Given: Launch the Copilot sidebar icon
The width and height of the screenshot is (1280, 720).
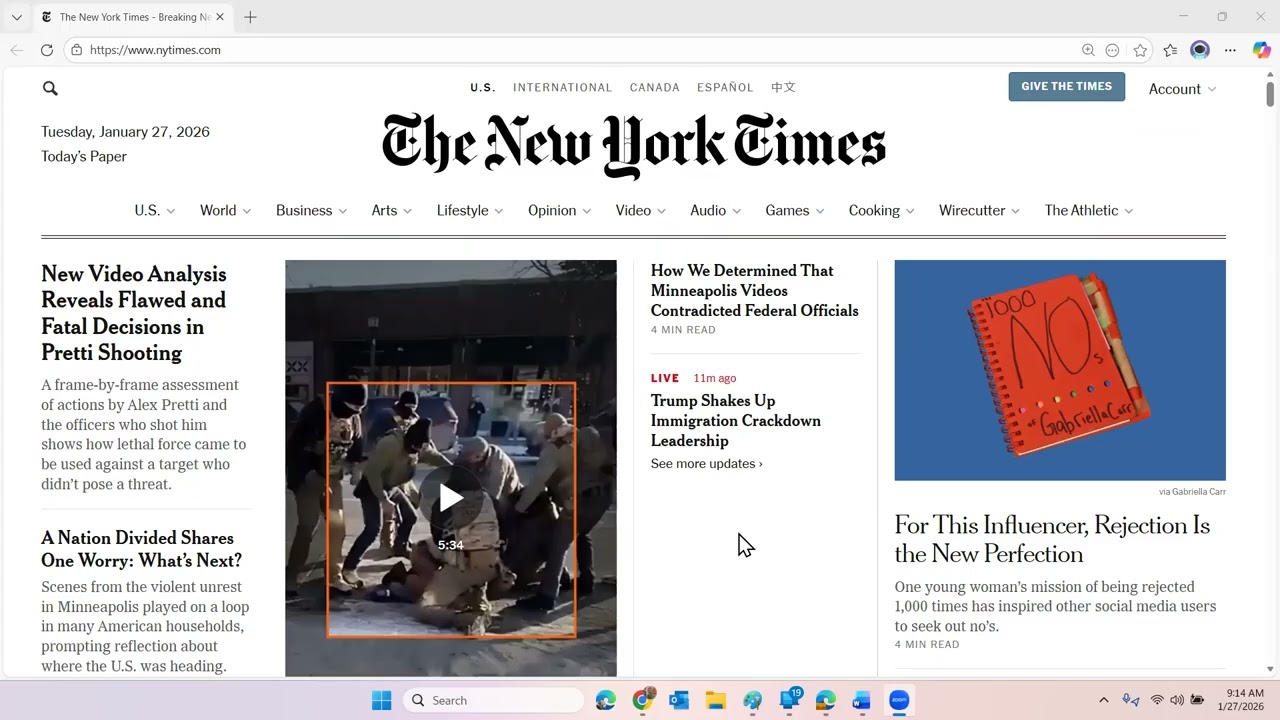Looking at the screenshot, I should pos(1262,50).
